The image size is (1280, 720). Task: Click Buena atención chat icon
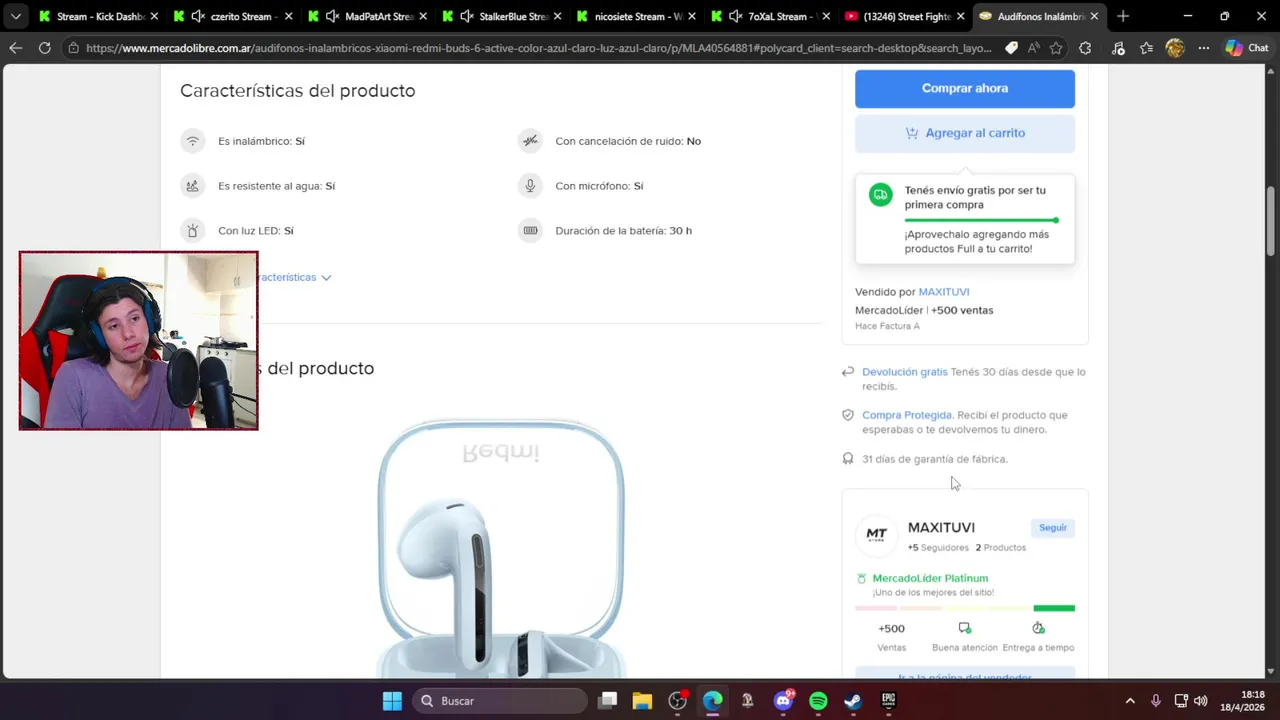coord(964,628)
